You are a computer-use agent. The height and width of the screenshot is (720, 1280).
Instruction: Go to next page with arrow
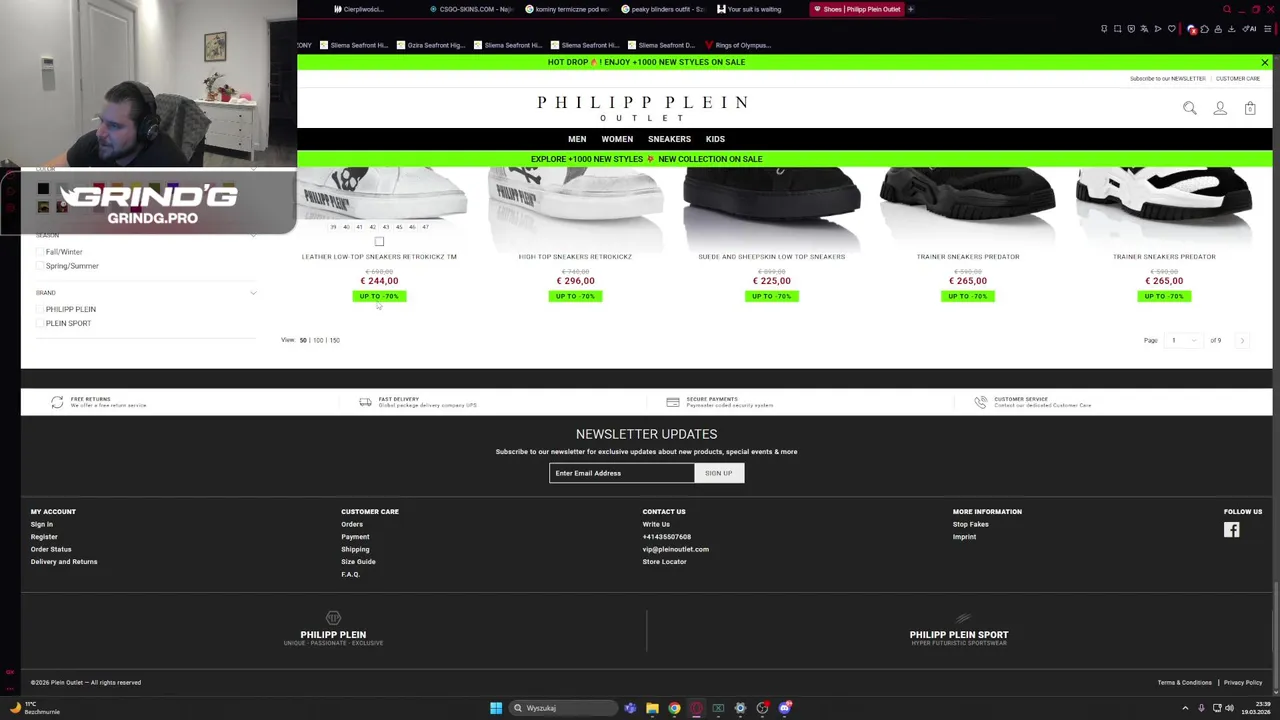coord(1242,340)
